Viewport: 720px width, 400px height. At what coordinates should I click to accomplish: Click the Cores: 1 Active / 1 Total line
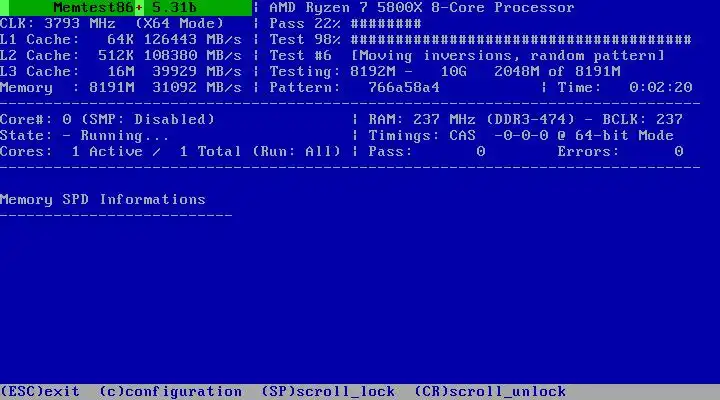(x=170, y=152)
